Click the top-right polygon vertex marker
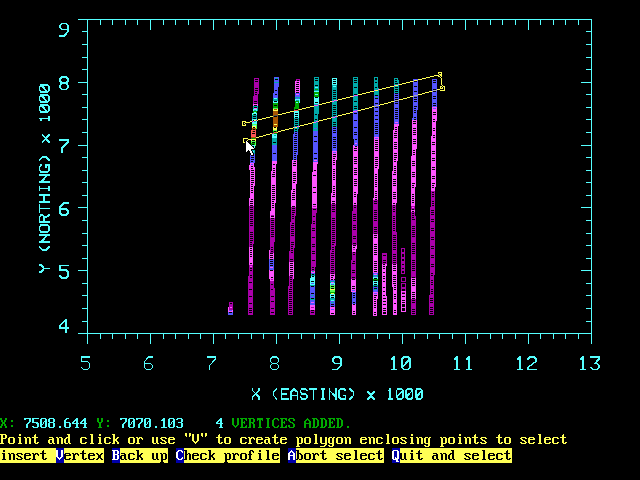This screenshot has width=640, height=480. coord(440,75)
